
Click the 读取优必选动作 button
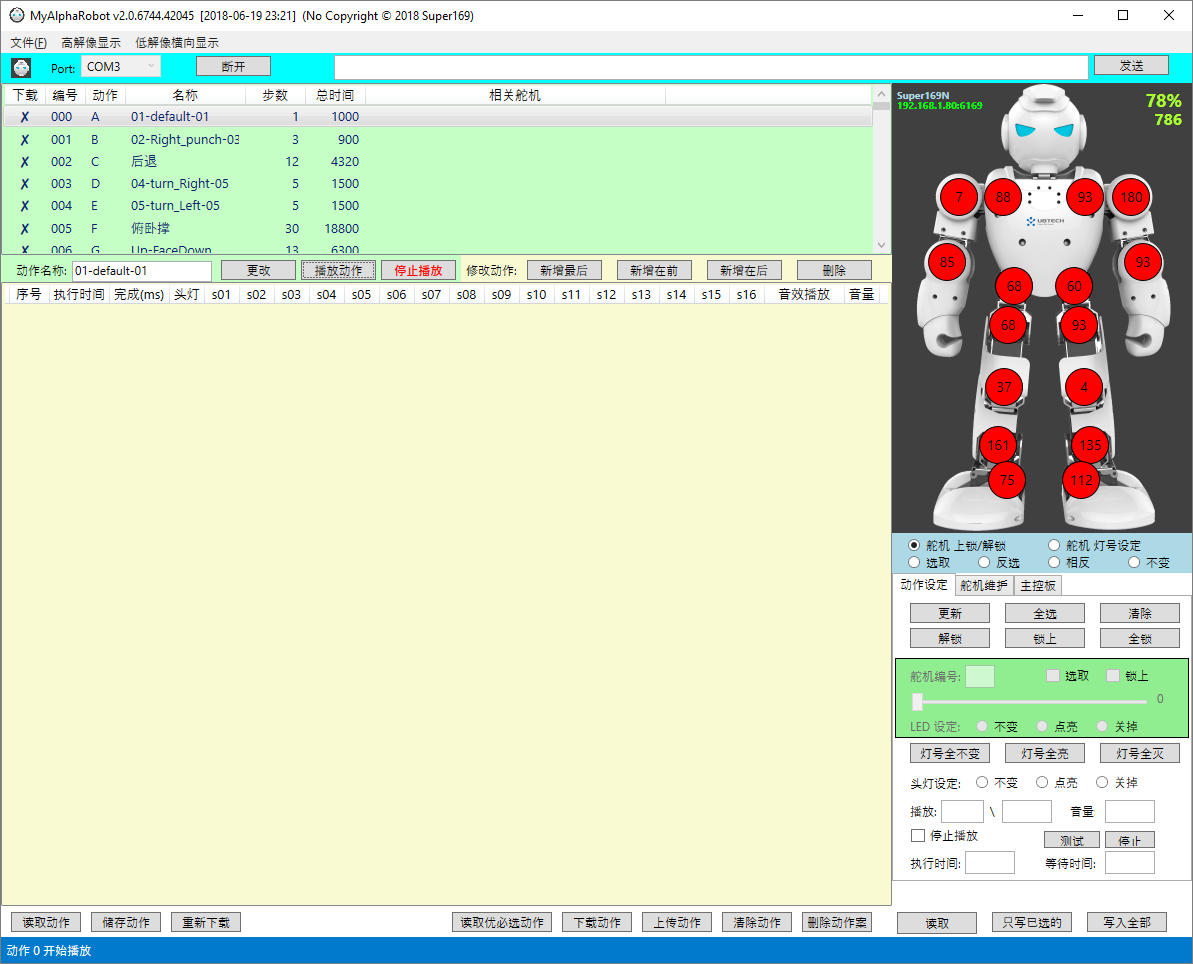pyautogui.click(x=502, y=922)
